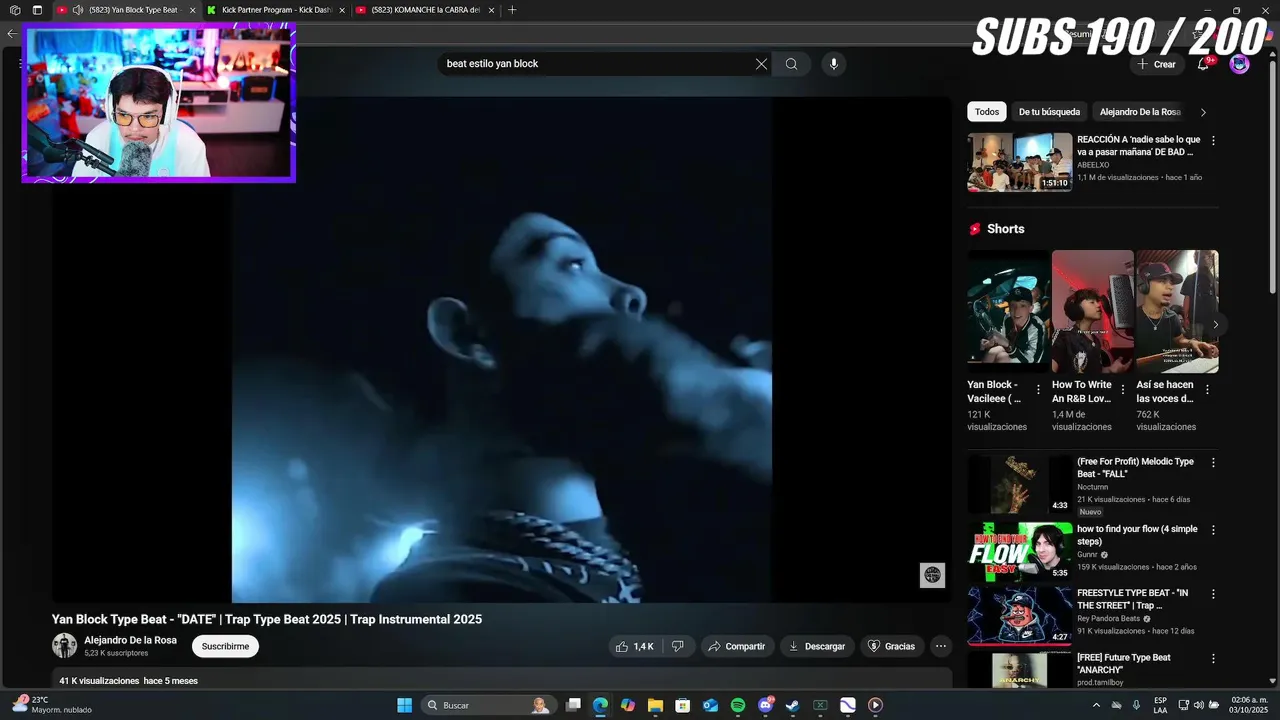The width and height of the screenshot is (1280, 720).
Task: Open YouTube notifications bell
Action: pos(1203,64)
